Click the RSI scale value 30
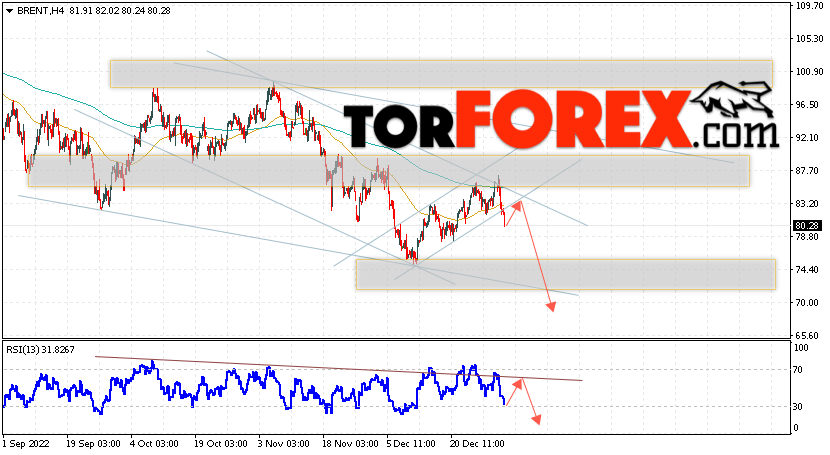The image size is (830, 455). (799, 406)
